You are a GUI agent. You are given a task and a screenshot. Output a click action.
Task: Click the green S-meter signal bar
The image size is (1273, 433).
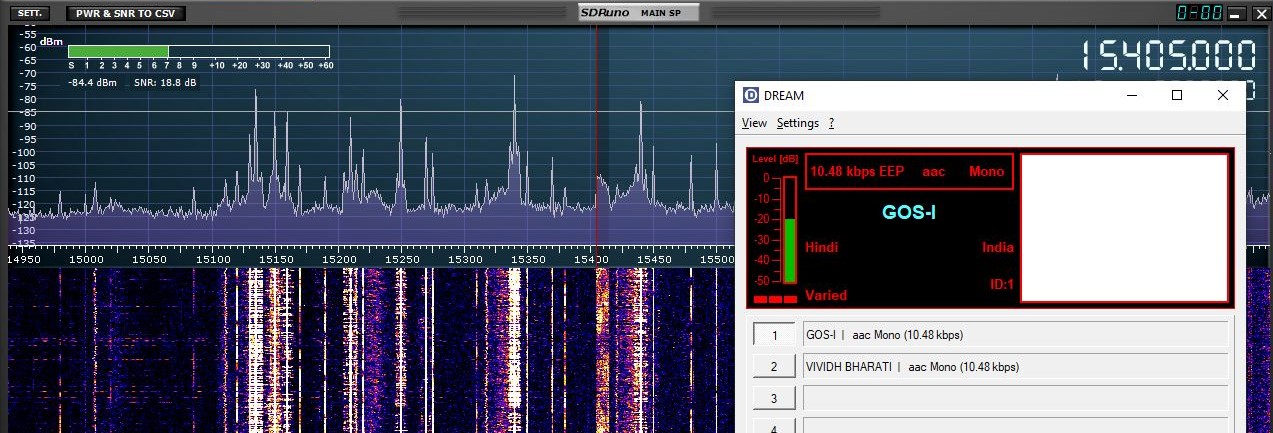coord(118,51)
